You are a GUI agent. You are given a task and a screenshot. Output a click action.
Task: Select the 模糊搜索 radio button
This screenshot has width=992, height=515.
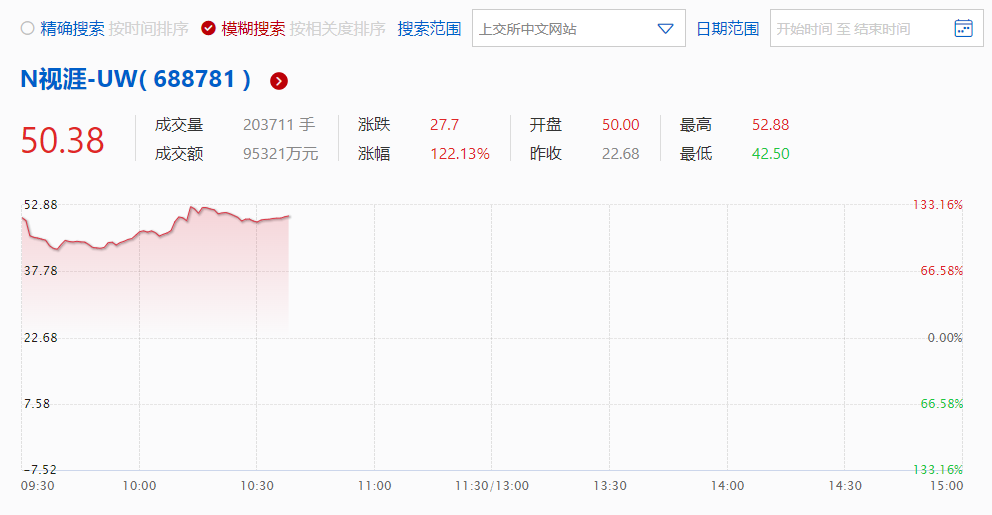point(208,29)
